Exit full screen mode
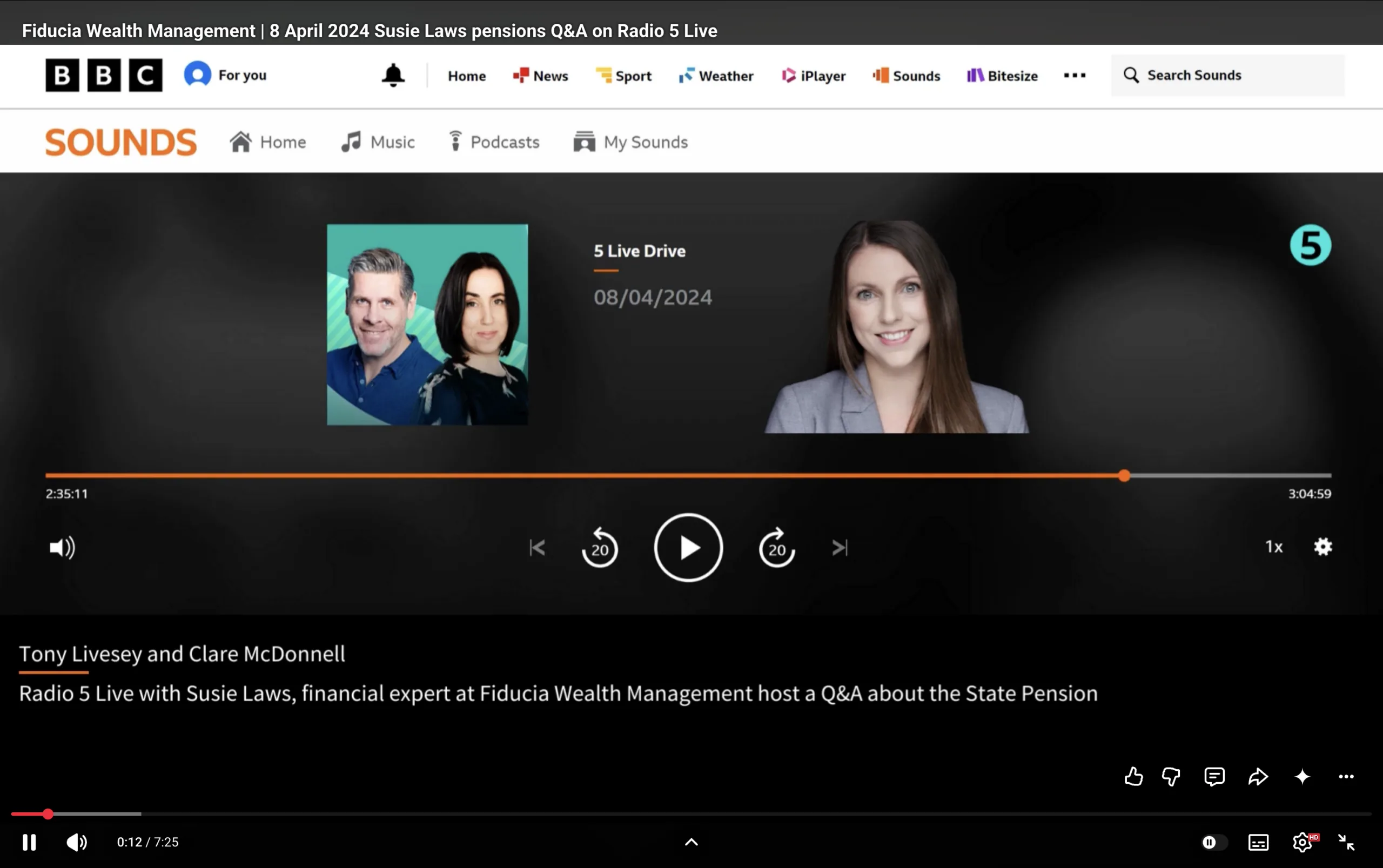The width and height of the screenshot is (1383, 868). point(1346,842)
